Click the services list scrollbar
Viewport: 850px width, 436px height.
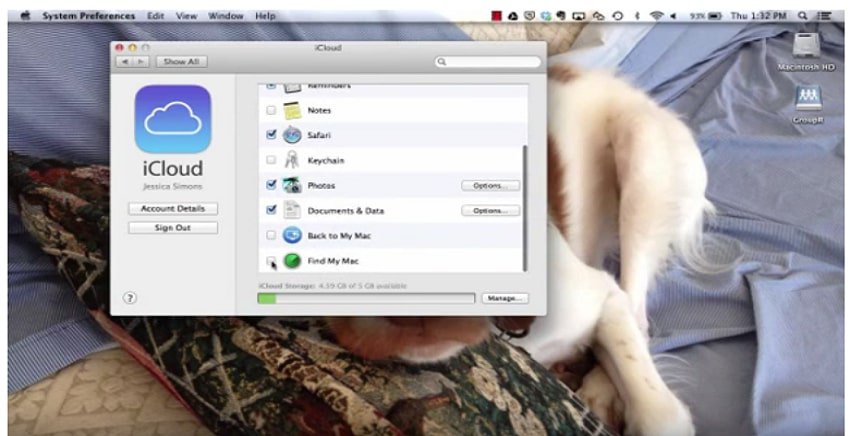coord(525,208)
